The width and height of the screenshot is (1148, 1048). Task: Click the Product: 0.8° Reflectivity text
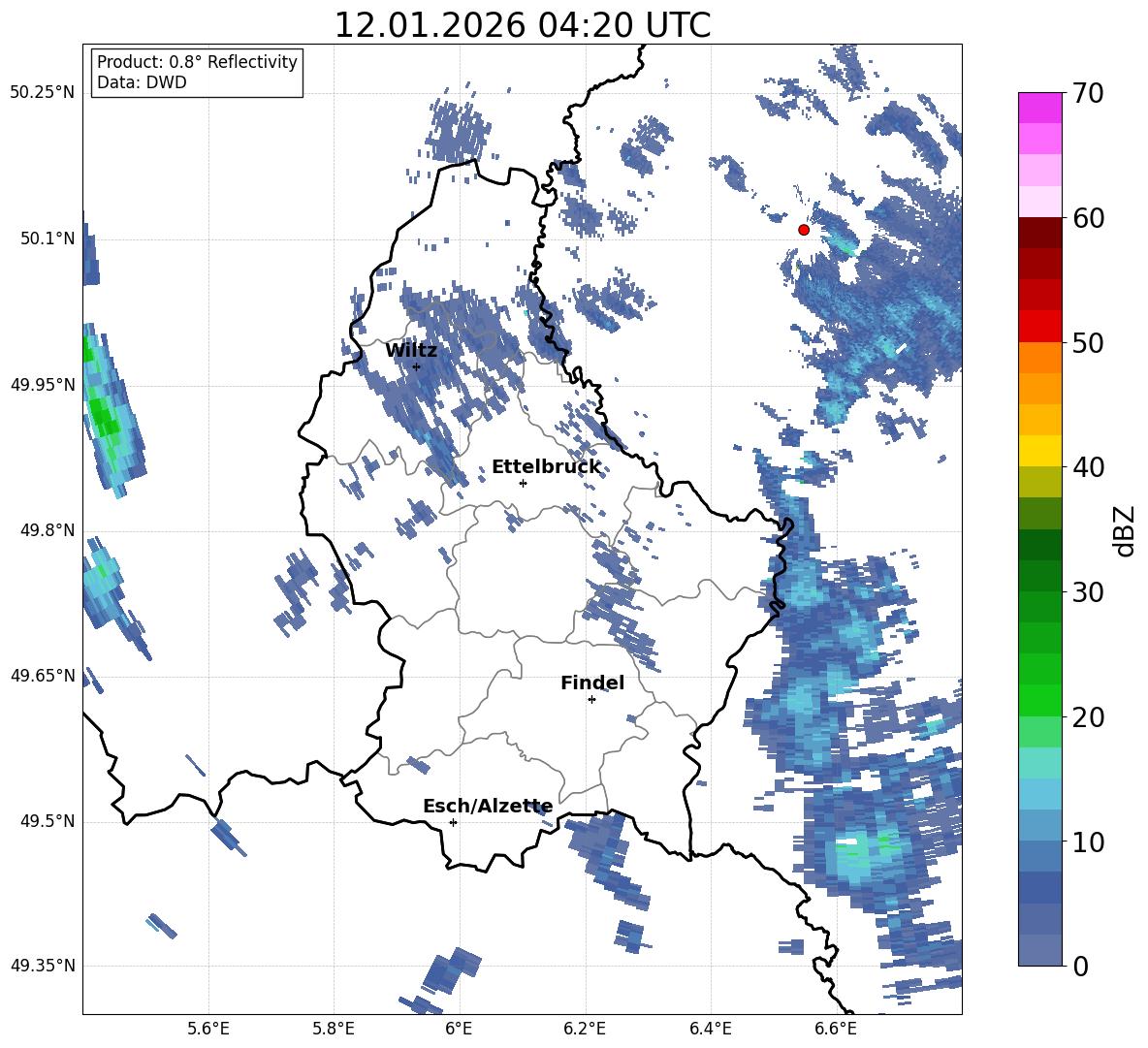[x=197, y=62]
